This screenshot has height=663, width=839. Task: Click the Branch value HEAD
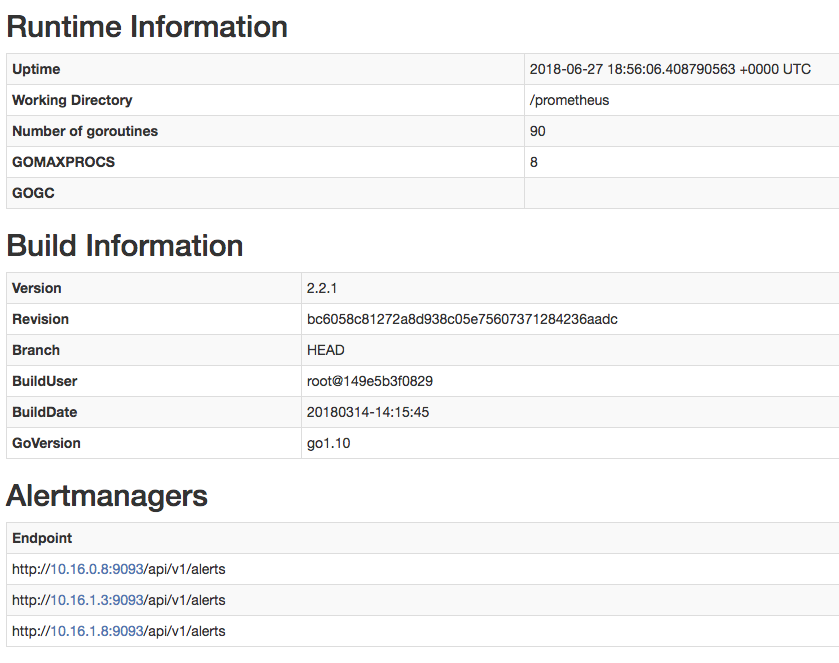point(325,350)
